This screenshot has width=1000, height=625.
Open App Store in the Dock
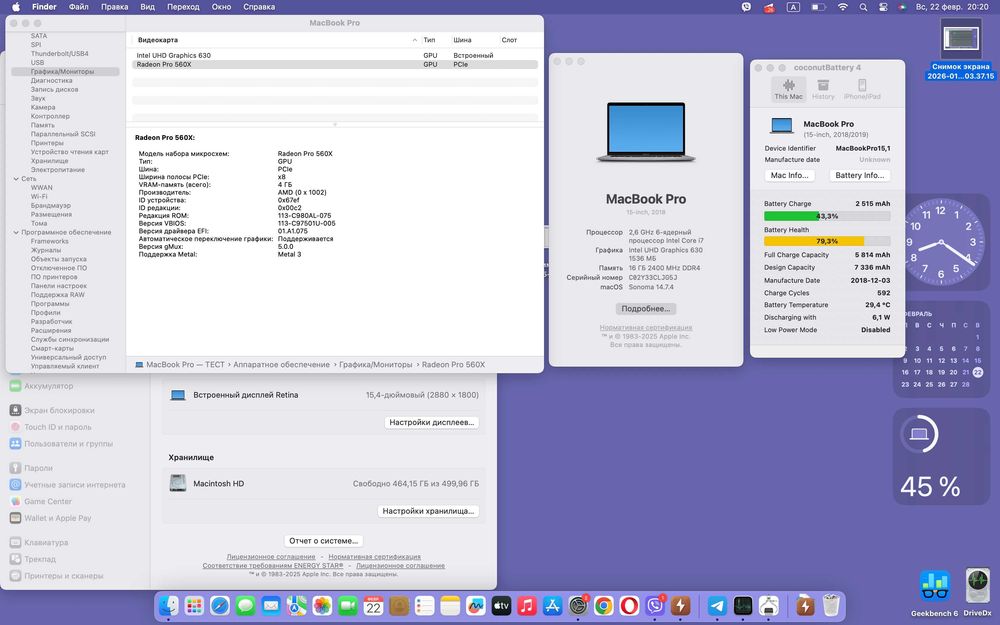552,605
